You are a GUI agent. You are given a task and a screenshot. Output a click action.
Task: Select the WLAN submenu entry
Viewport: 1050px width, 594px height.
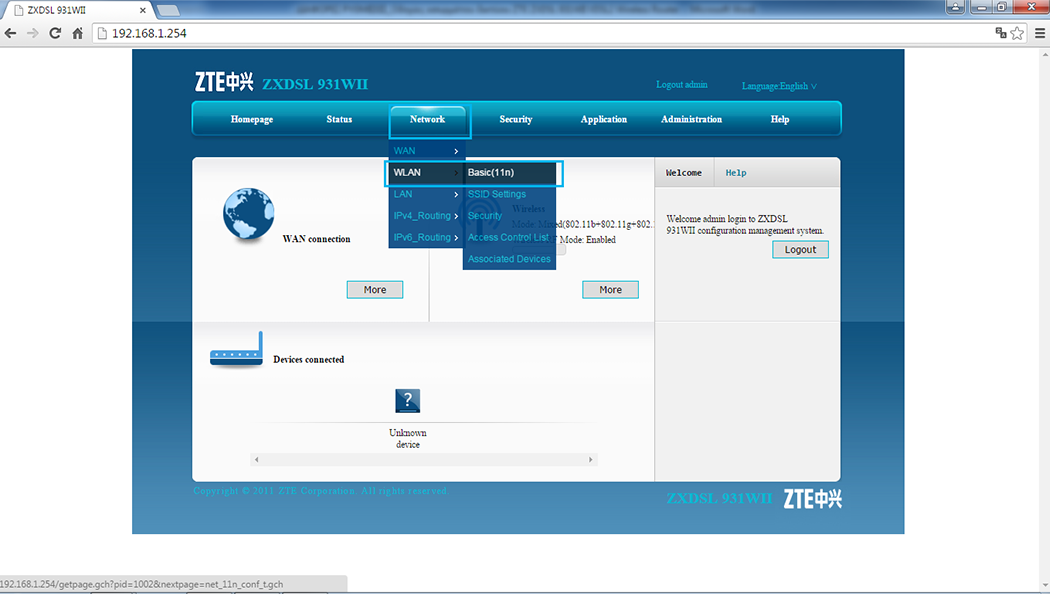(426, 172)
